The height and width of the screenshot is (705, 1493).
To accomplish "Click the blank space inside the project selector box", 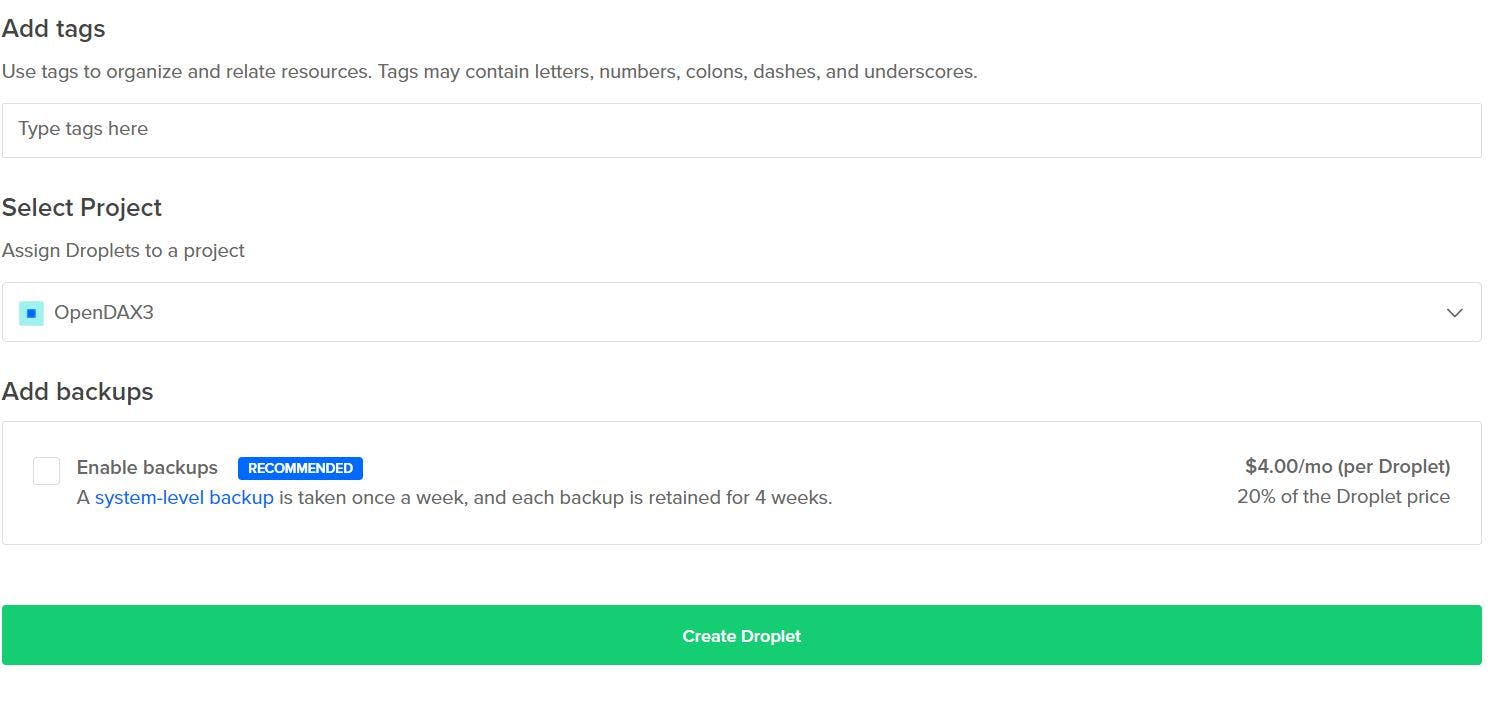I will 800,312.
